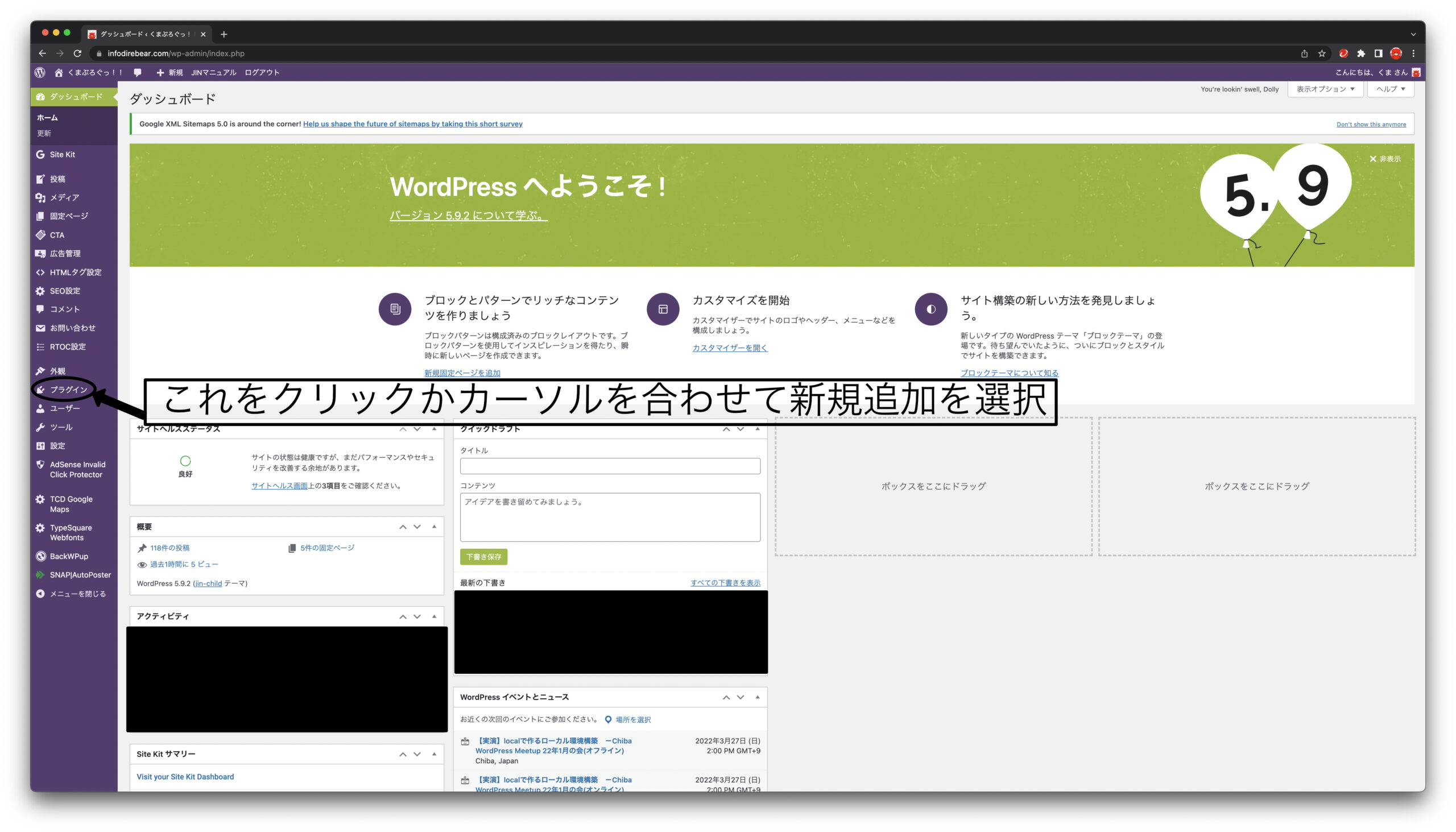Open 更新 (Updates) submenu item
The image size is (1456, 832).
click(44, 133)
